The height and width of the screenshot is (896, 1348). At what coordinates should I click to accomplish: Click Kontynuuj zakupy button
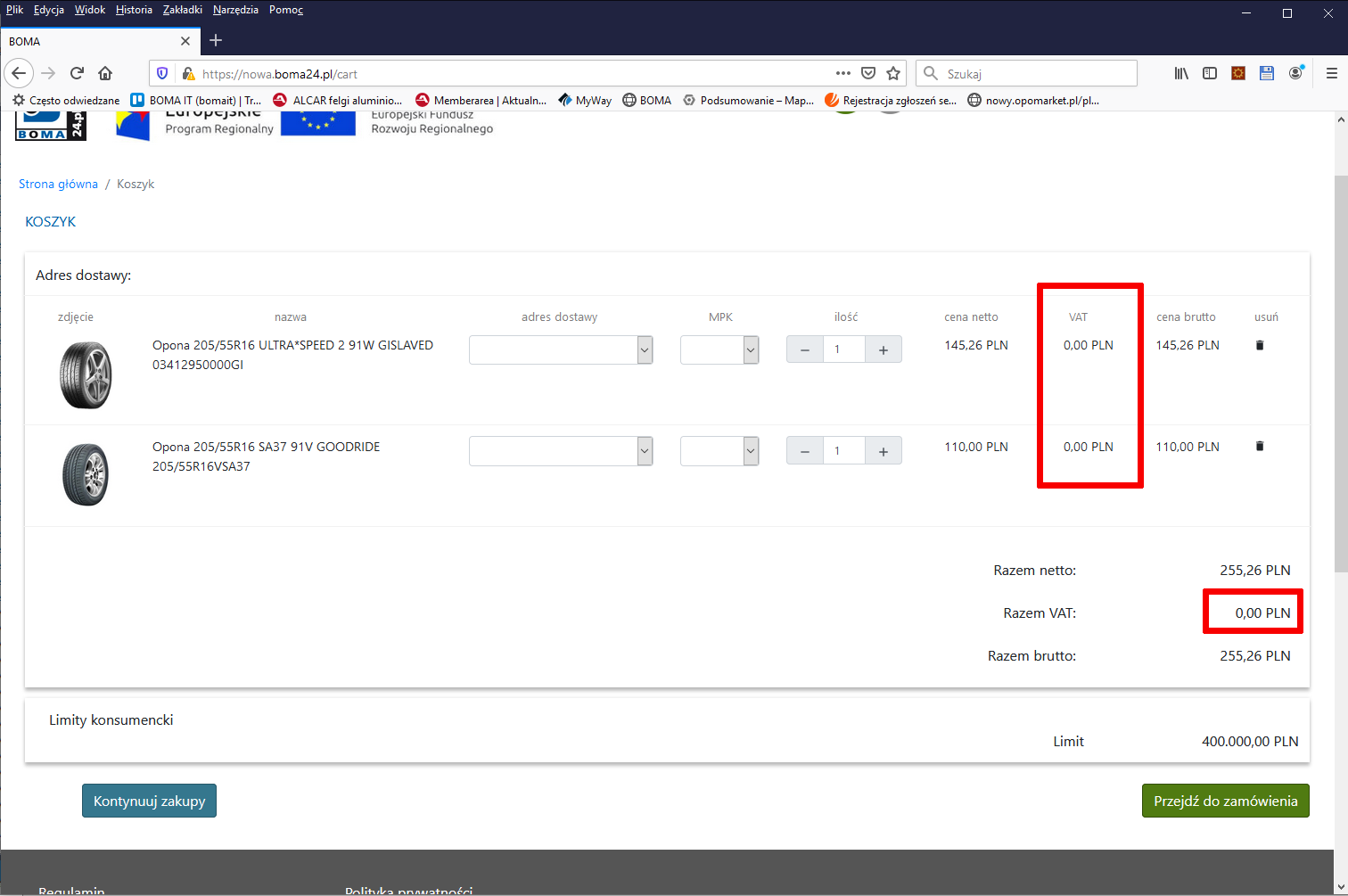click(x=149, y=801)
